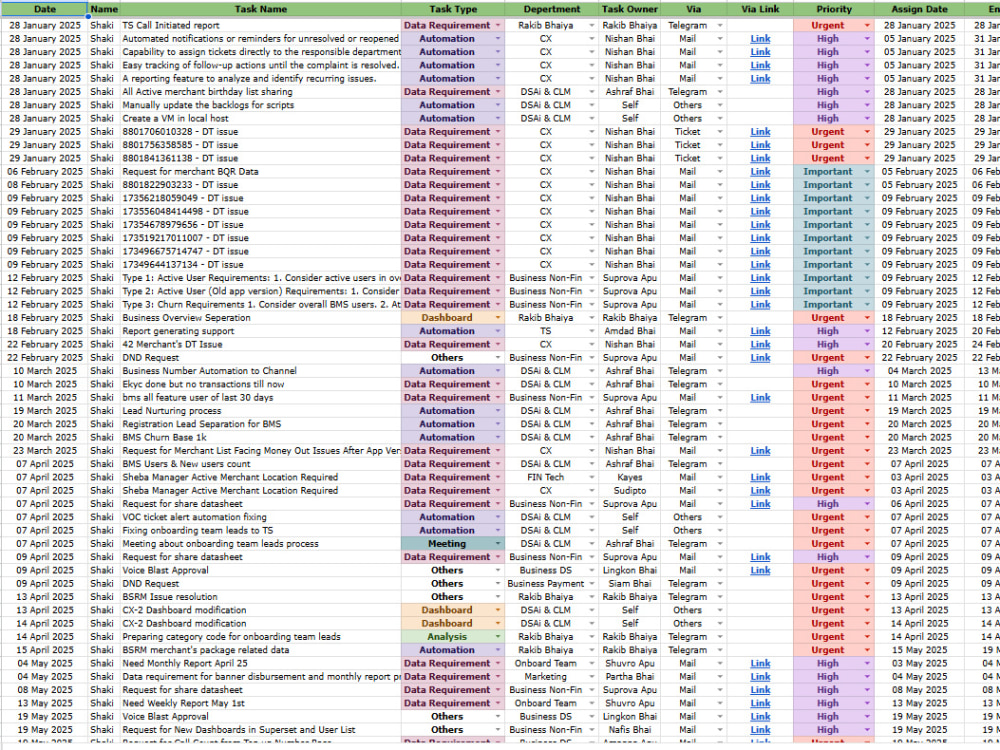Open Depertment dropdown showing TS
The image size is (1000, 750).
click(x=592, y=331)
